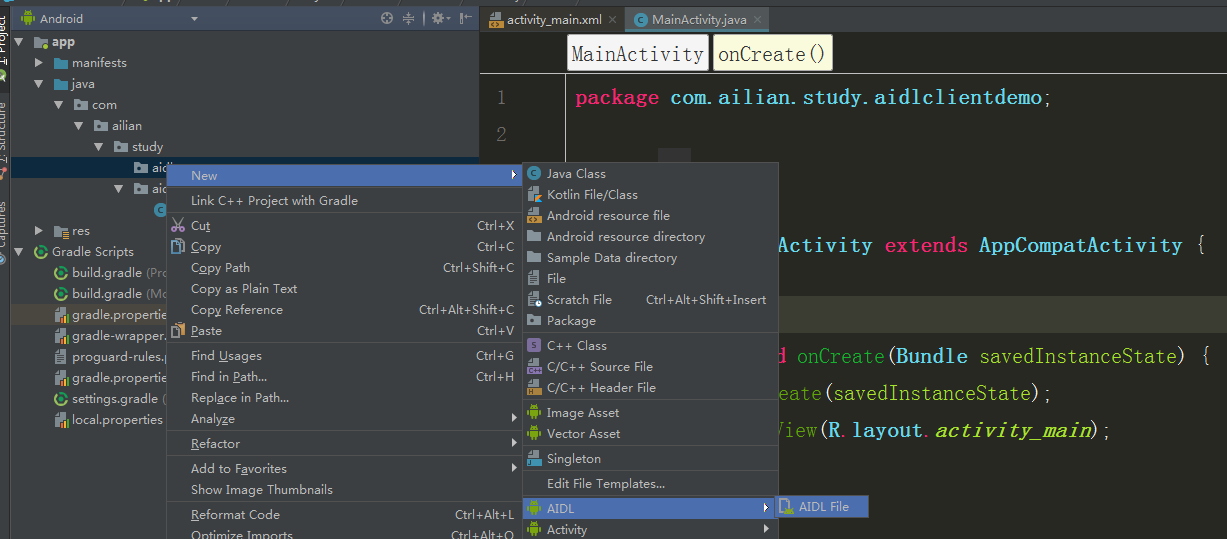Choose Find in Path...
This screenshot has width=1227, height=539.
pyautogui.click(x=345, y=377)
